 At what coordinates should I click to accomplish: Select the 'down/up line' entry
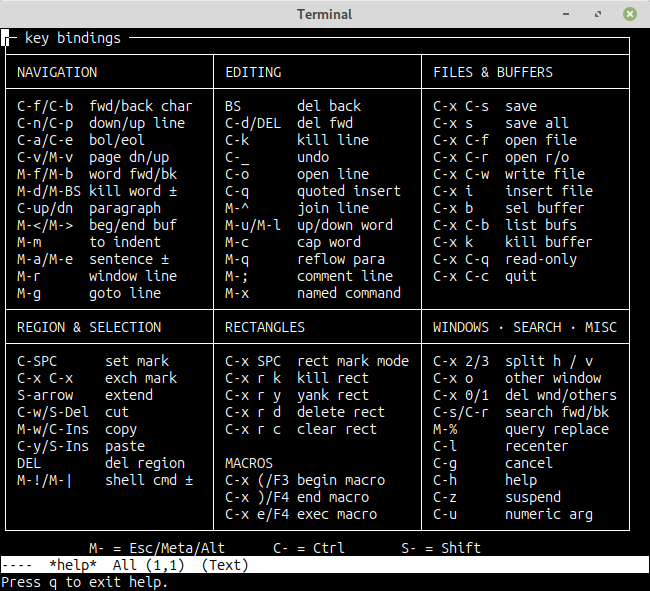101,123
